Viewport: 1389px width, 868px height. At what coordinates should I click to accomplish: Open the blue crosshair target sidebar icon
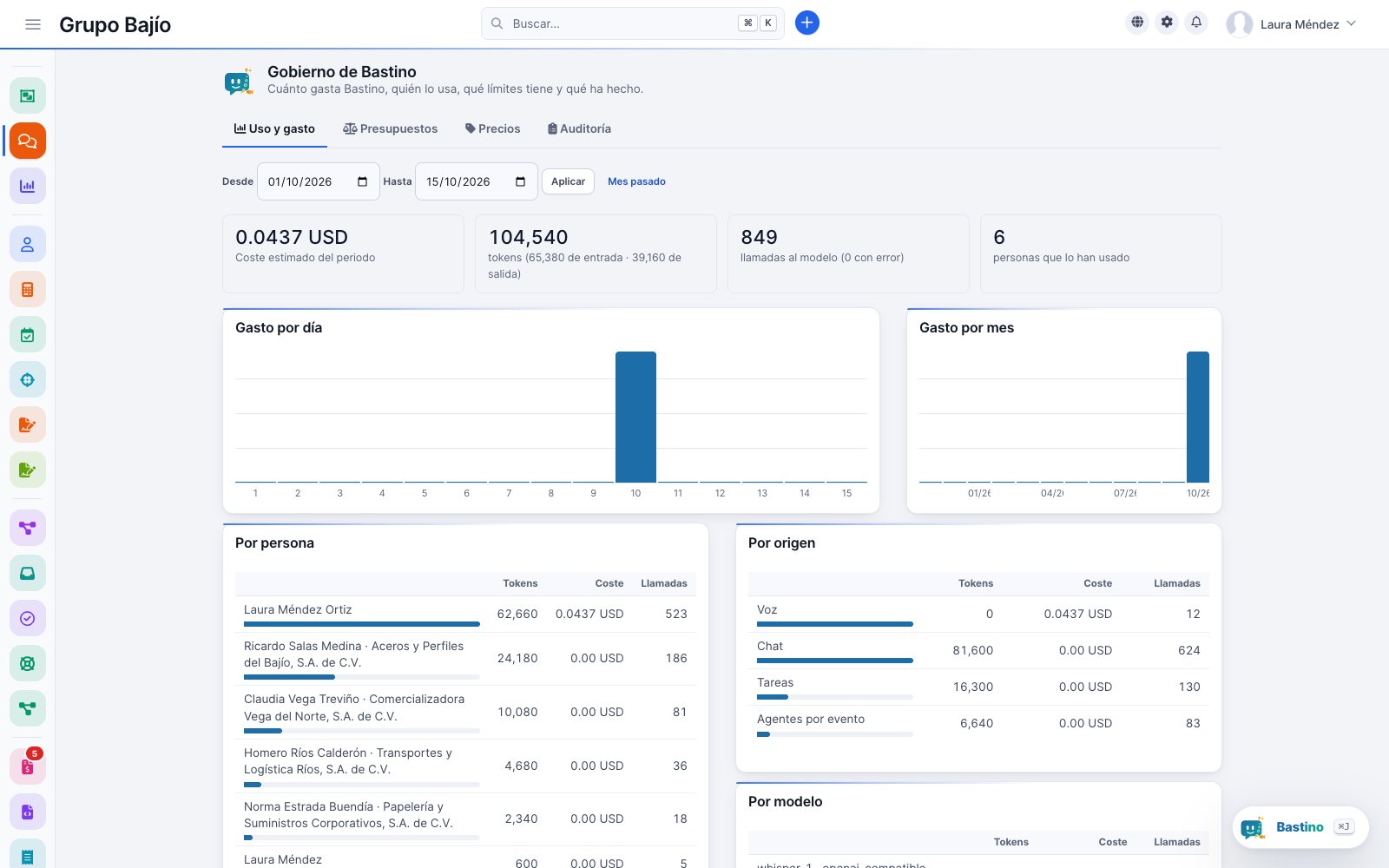[x=28, y=379]
